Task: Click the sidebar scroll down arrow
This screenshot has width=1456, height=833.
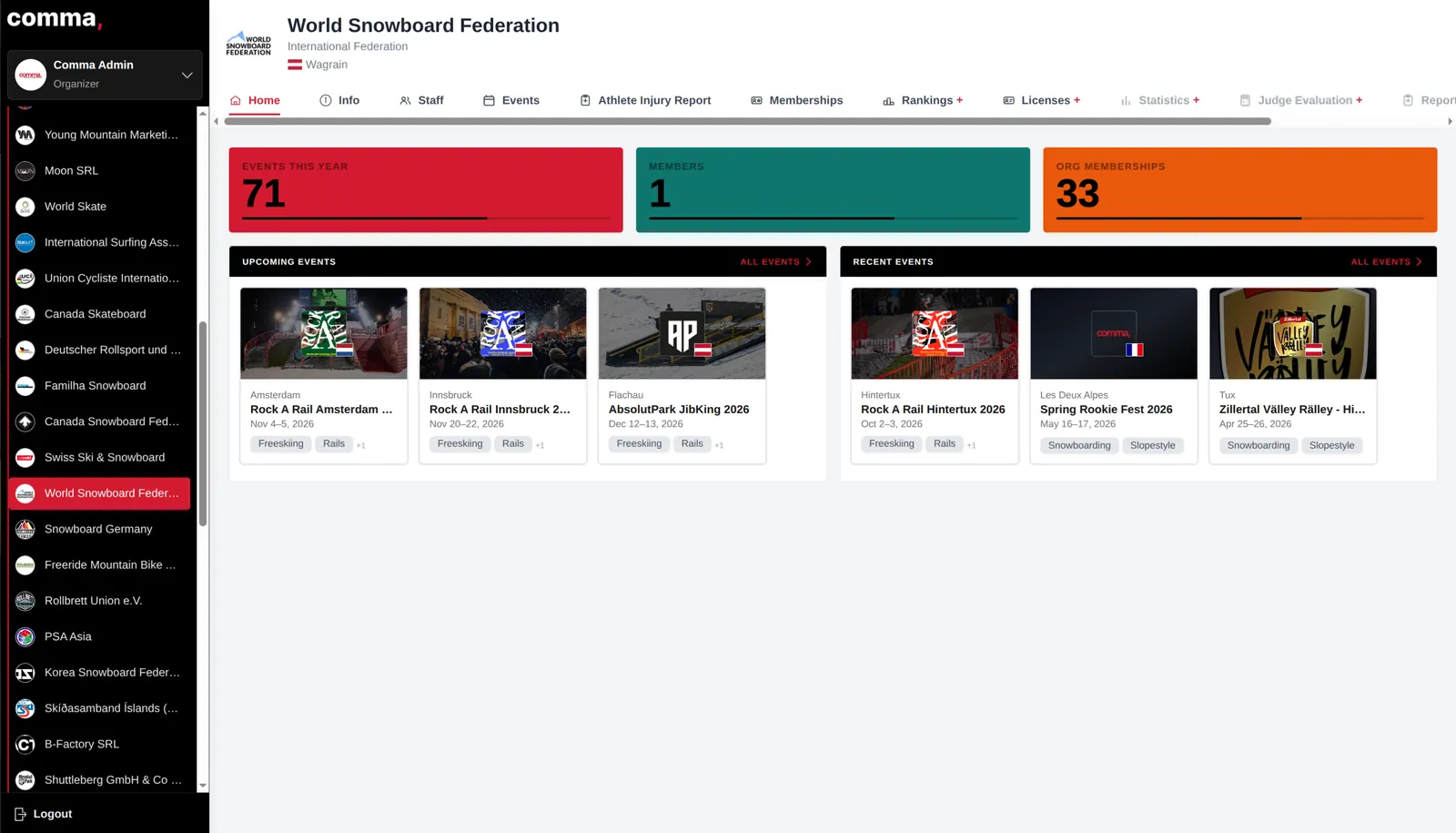Action: coord(203,785)
